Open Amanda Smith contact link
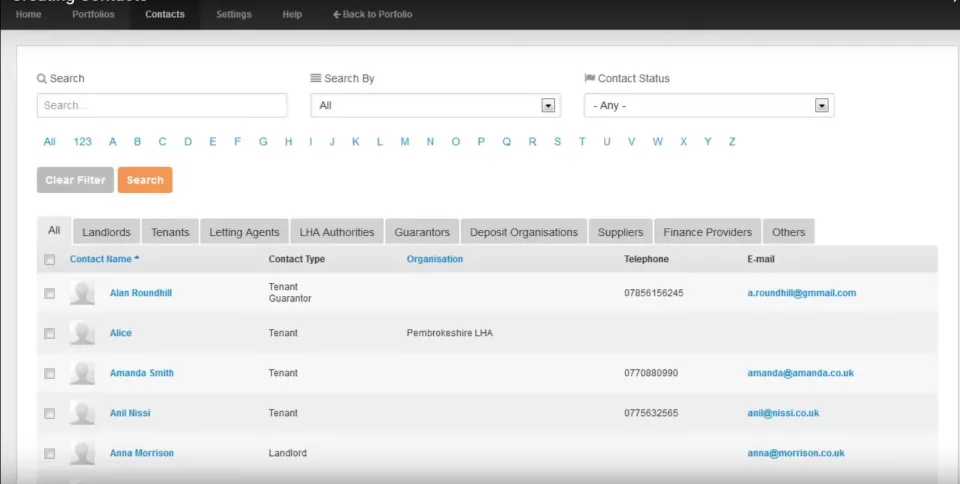 [142, 373]
